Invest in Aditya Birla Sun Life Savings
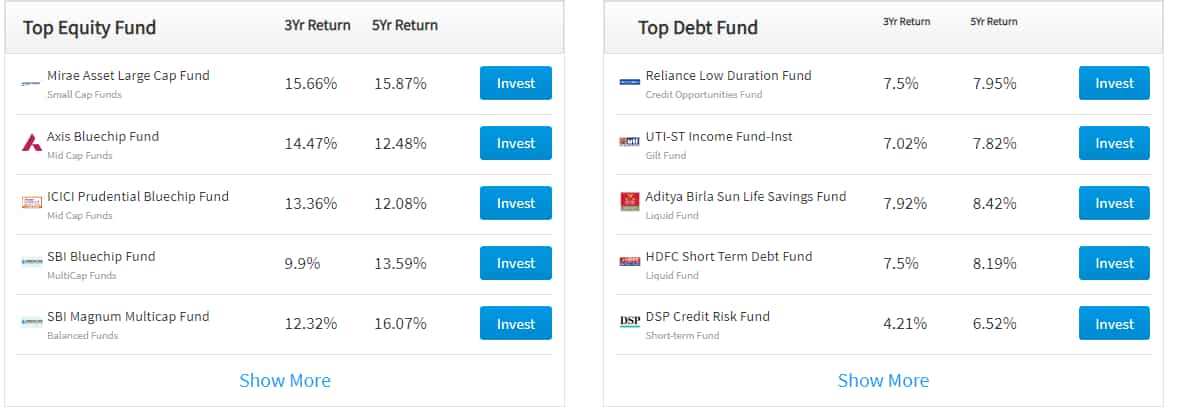The width and height of the screenshot is (1177, 416). (x=1114, y=203)
